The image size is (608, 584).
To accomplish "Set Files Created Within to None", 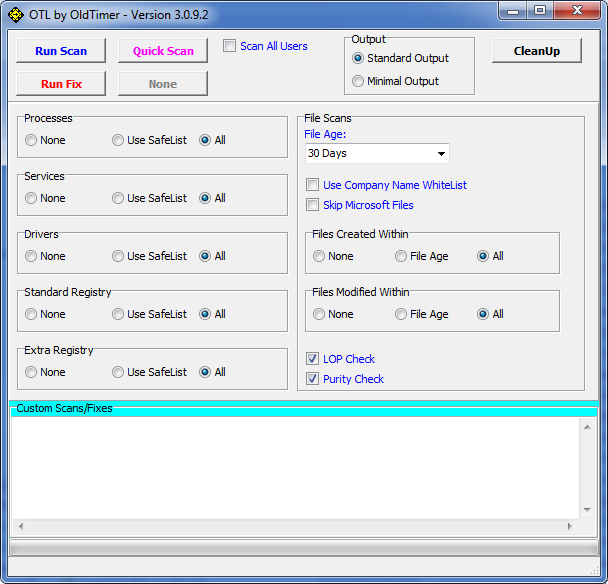I will tap(319, 256).
